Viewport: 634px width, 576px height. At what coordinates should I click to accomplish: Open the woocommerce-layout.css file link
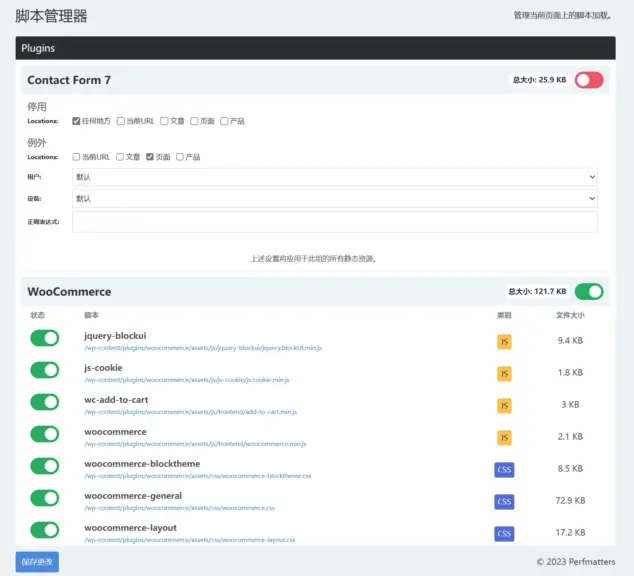tap(190, 540)
